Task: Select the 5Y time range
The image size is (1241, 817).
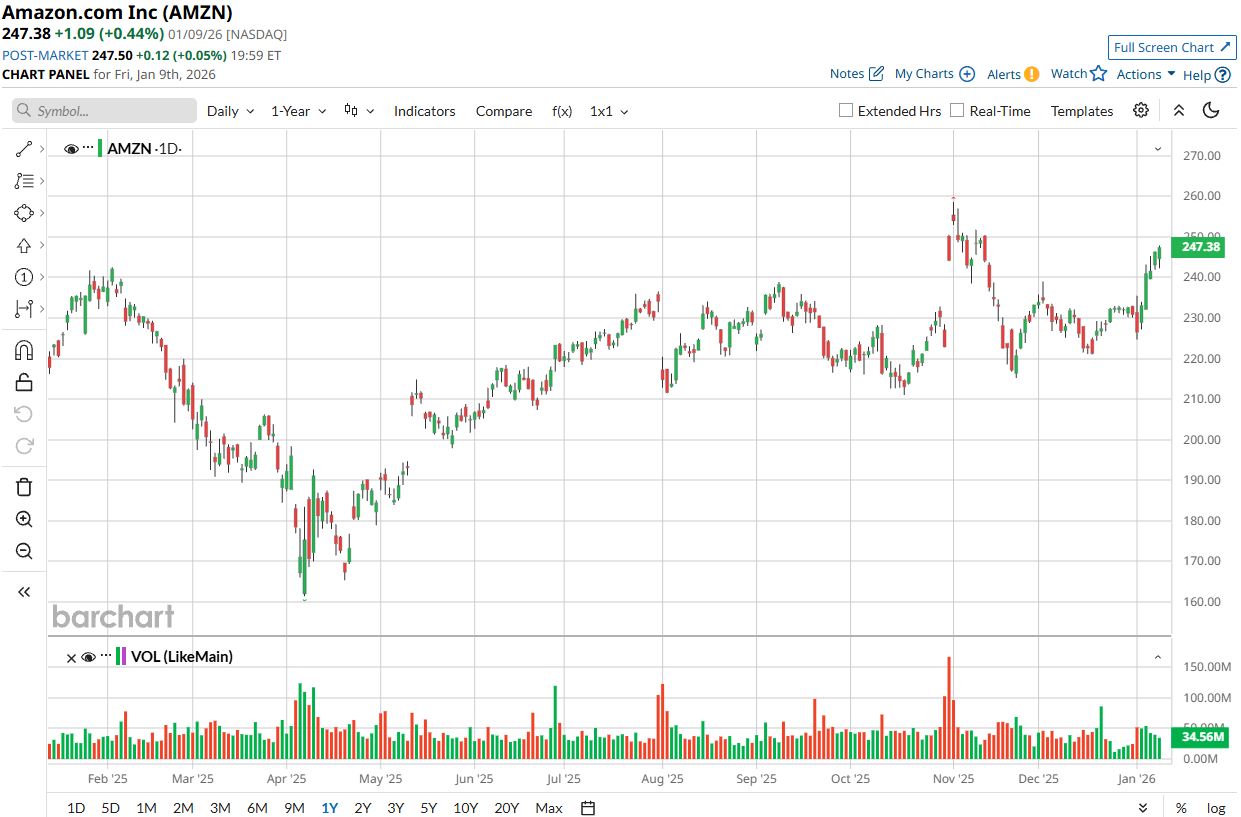Action: [428, 808]
